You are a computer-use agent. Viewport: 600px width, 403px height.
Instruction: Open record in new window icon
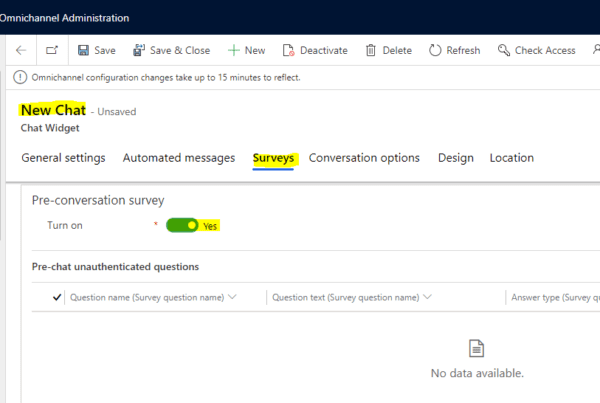tap(52, 50)
